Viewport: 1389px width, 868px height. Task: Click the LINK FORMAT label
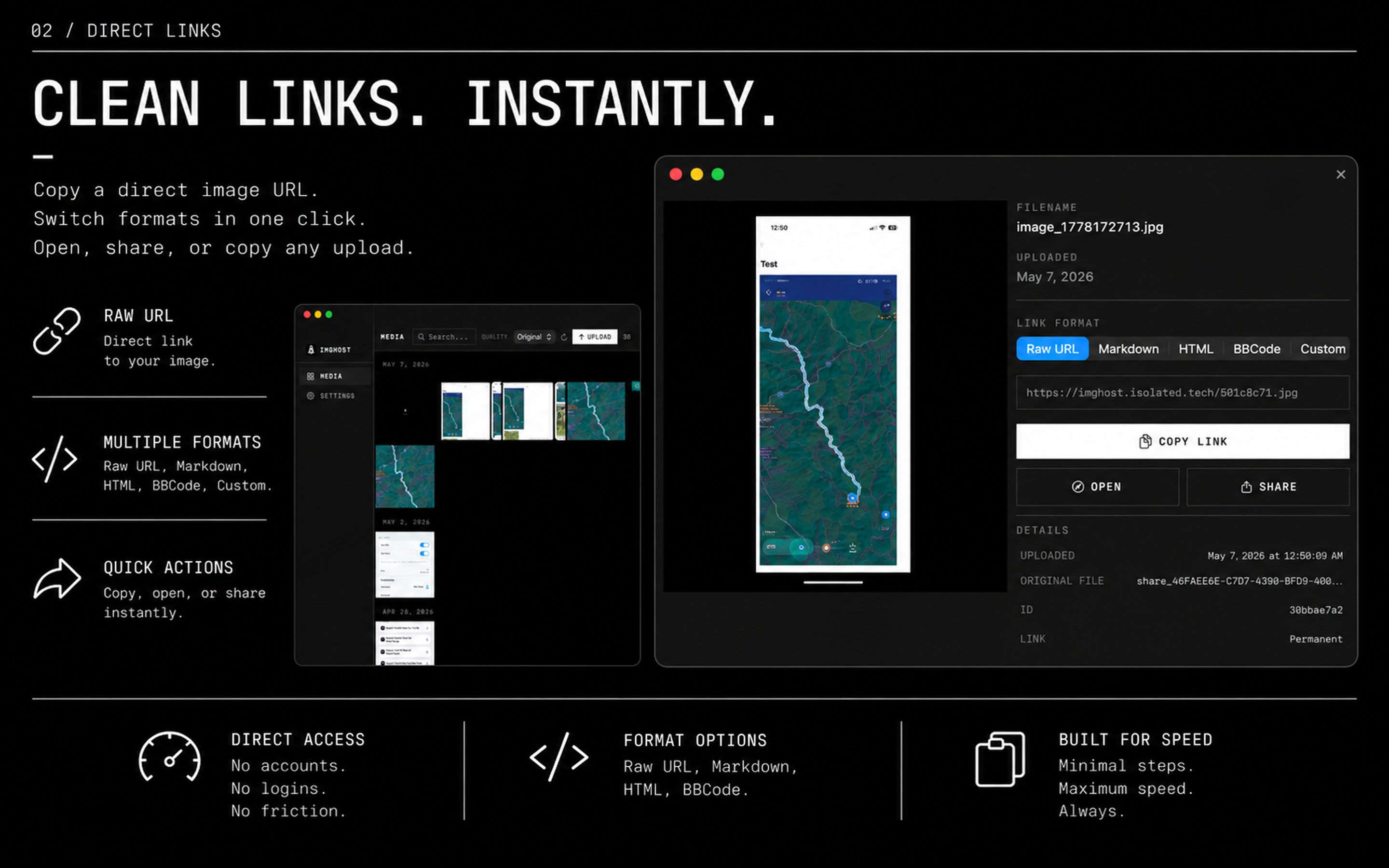(1059, 323)
